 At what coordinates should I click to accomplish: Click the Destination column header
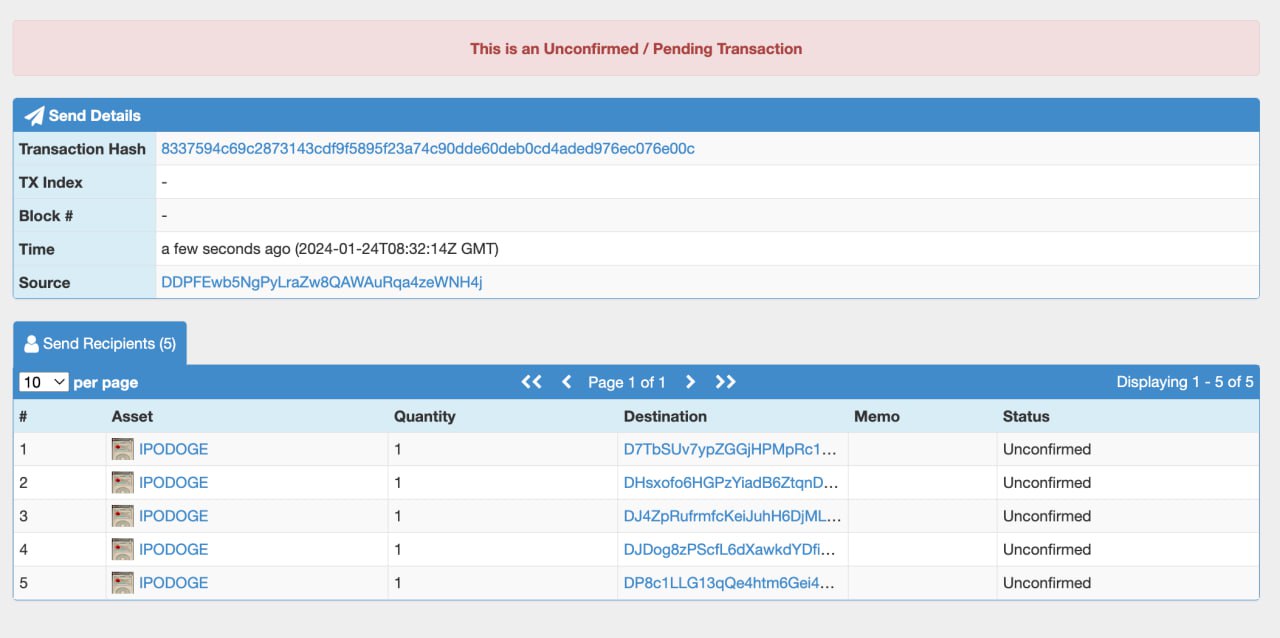point(665,416)
